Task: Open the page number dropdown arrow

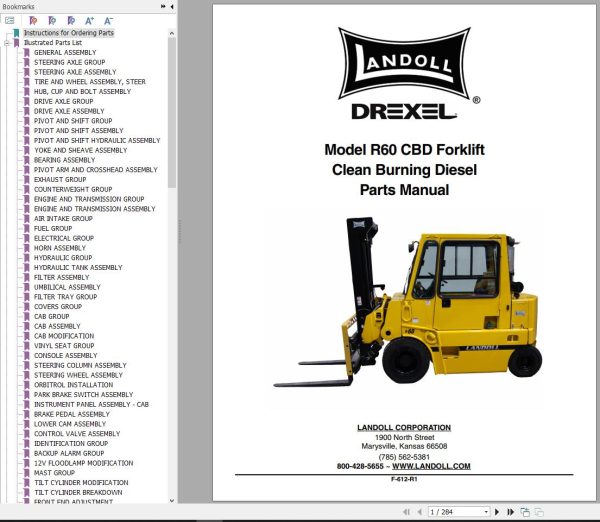Action: 486,512
